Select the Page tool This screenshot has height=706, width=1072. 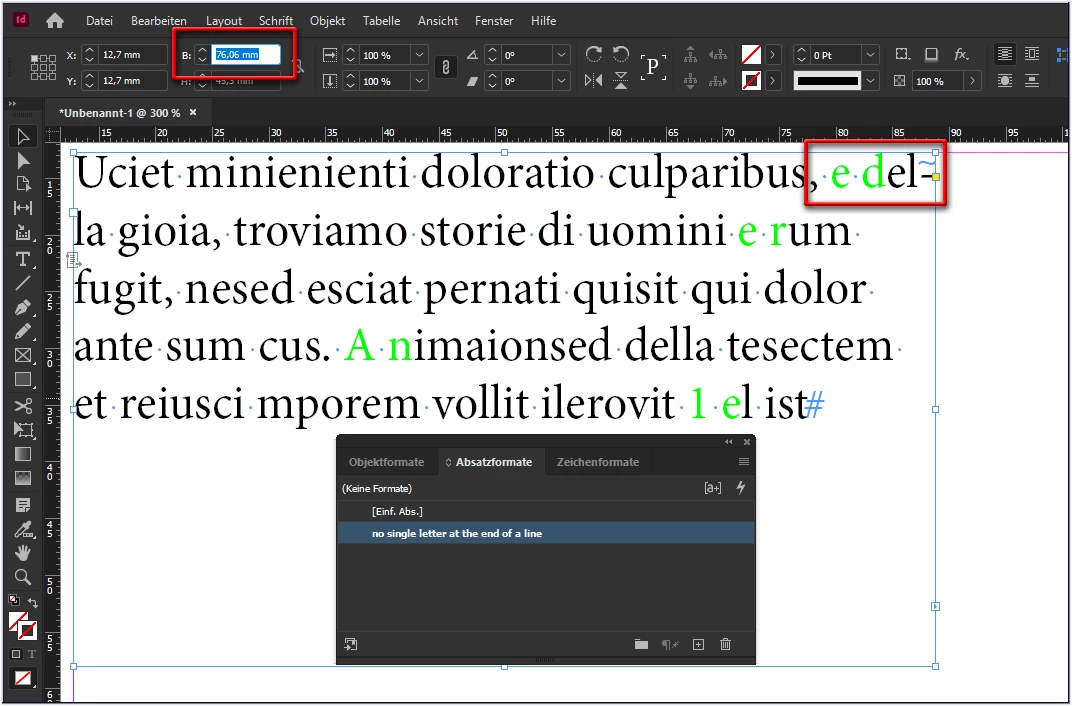point(23,184)
